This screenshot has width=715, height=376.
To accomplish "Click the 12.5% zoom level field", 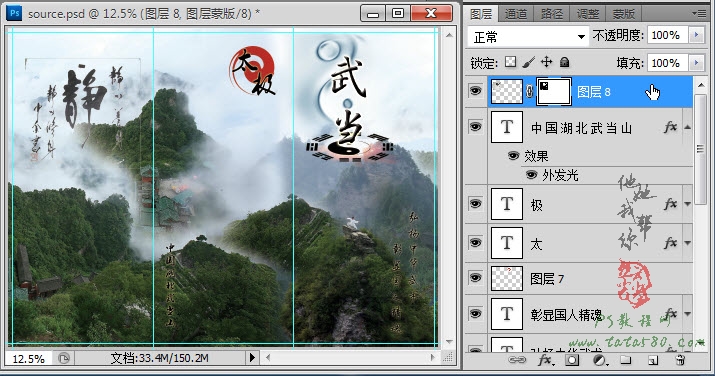I will 28,358.
